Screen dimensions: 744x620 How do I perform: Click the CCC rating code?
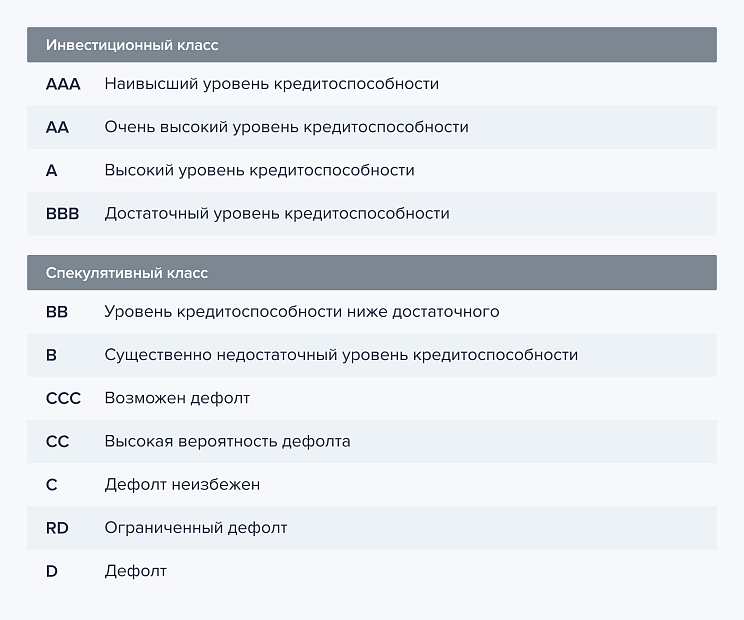tap(64, 398)
